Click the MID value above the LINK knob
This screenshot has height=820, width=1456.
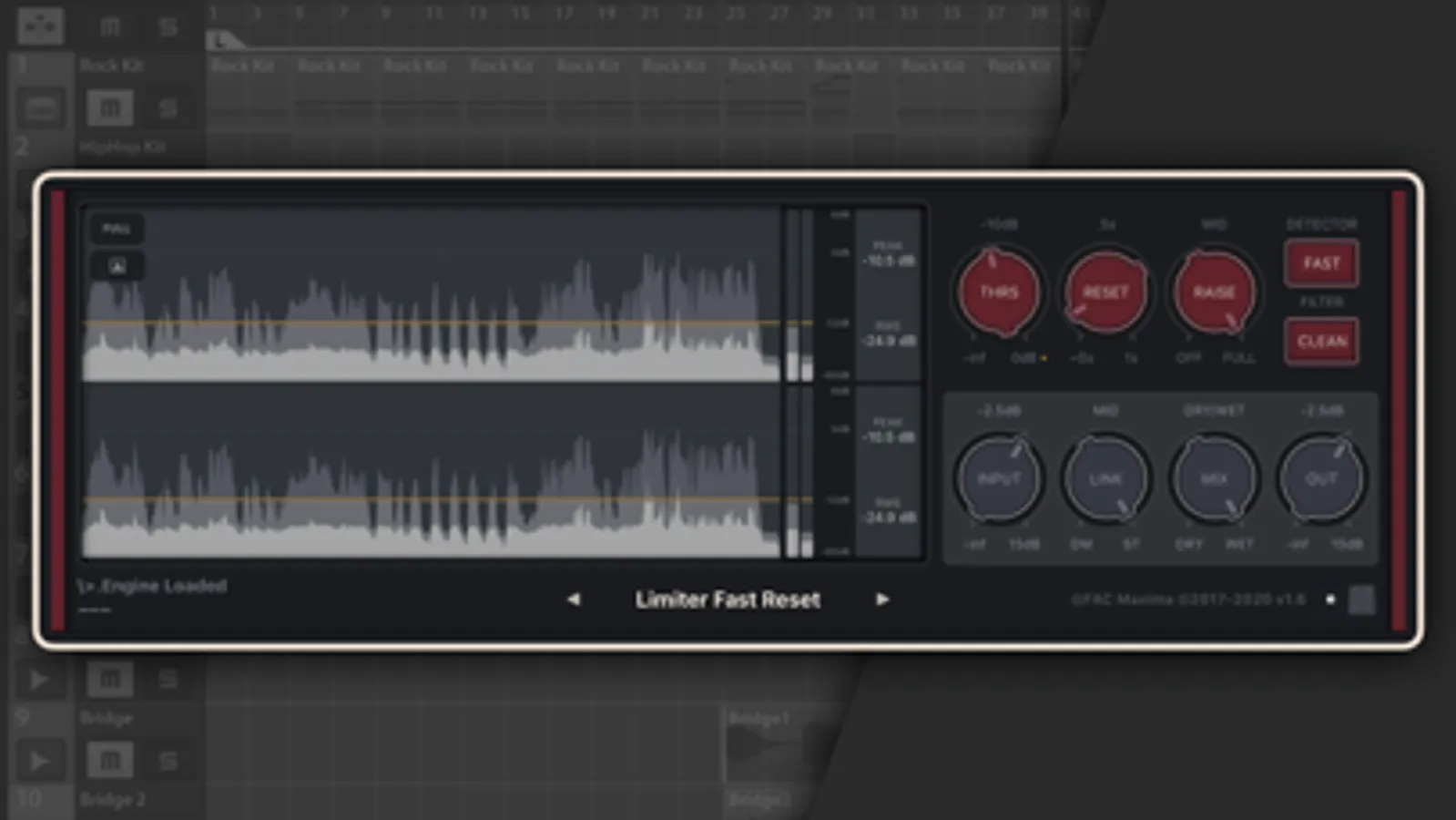click(x=1105, y=411)
